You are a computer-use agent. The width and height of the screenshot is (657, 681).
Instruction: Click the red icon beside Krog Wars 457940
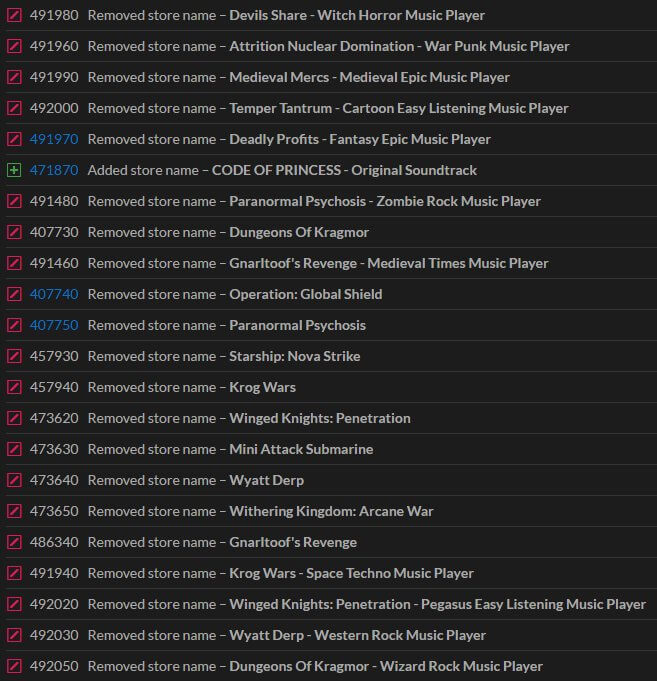pos(14,388)
